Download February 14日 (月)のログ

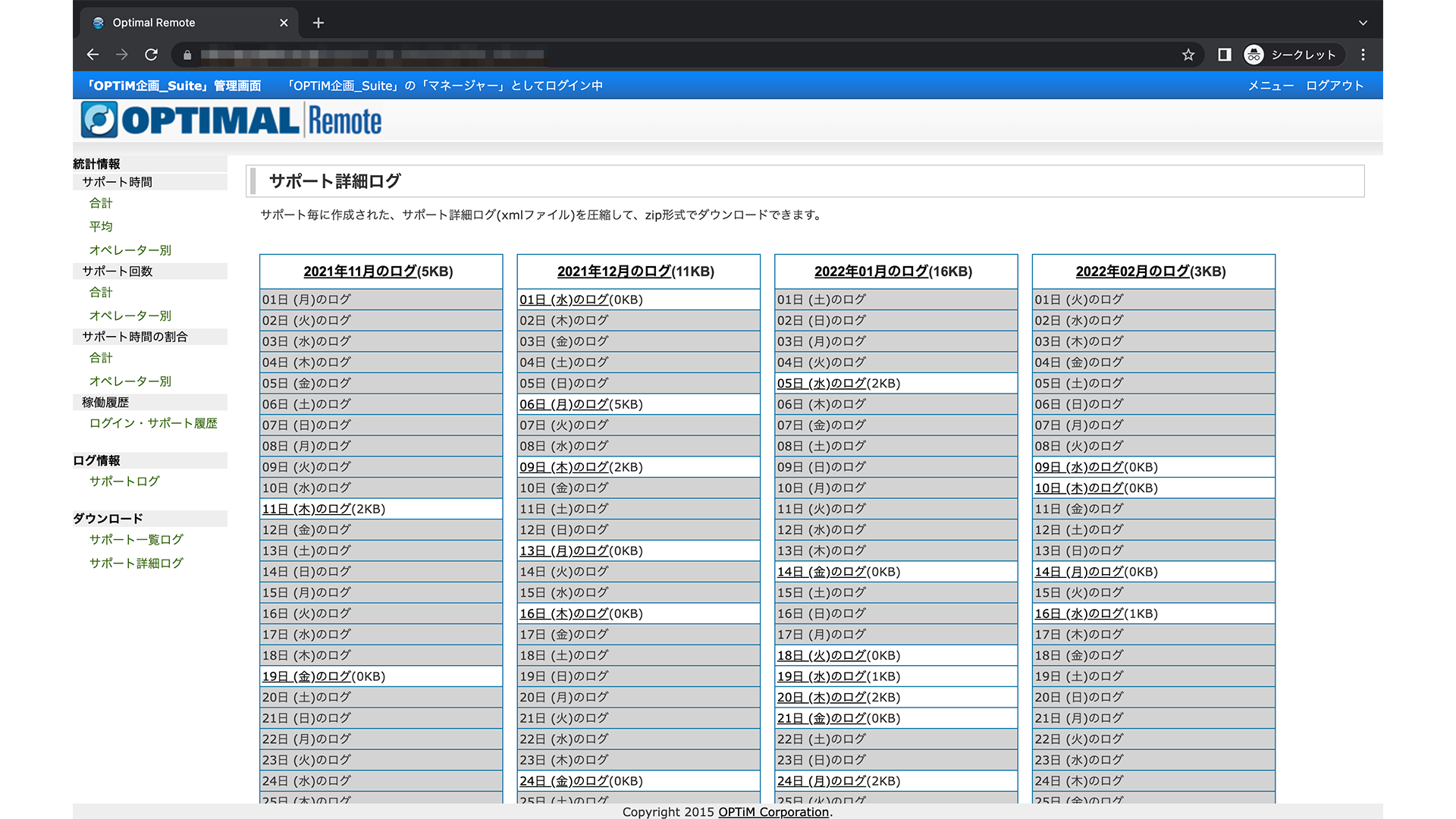tap(1079, 572)
